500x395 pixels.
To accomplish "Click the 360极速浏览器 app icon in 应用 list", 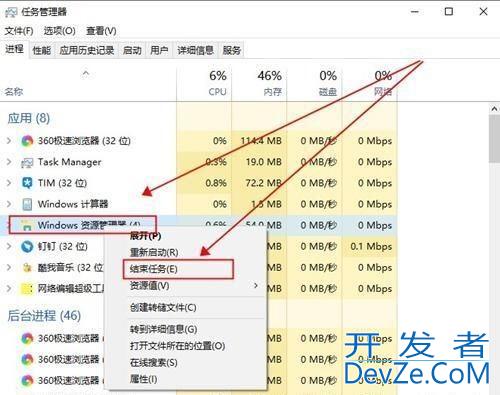I will click(27, 141).
